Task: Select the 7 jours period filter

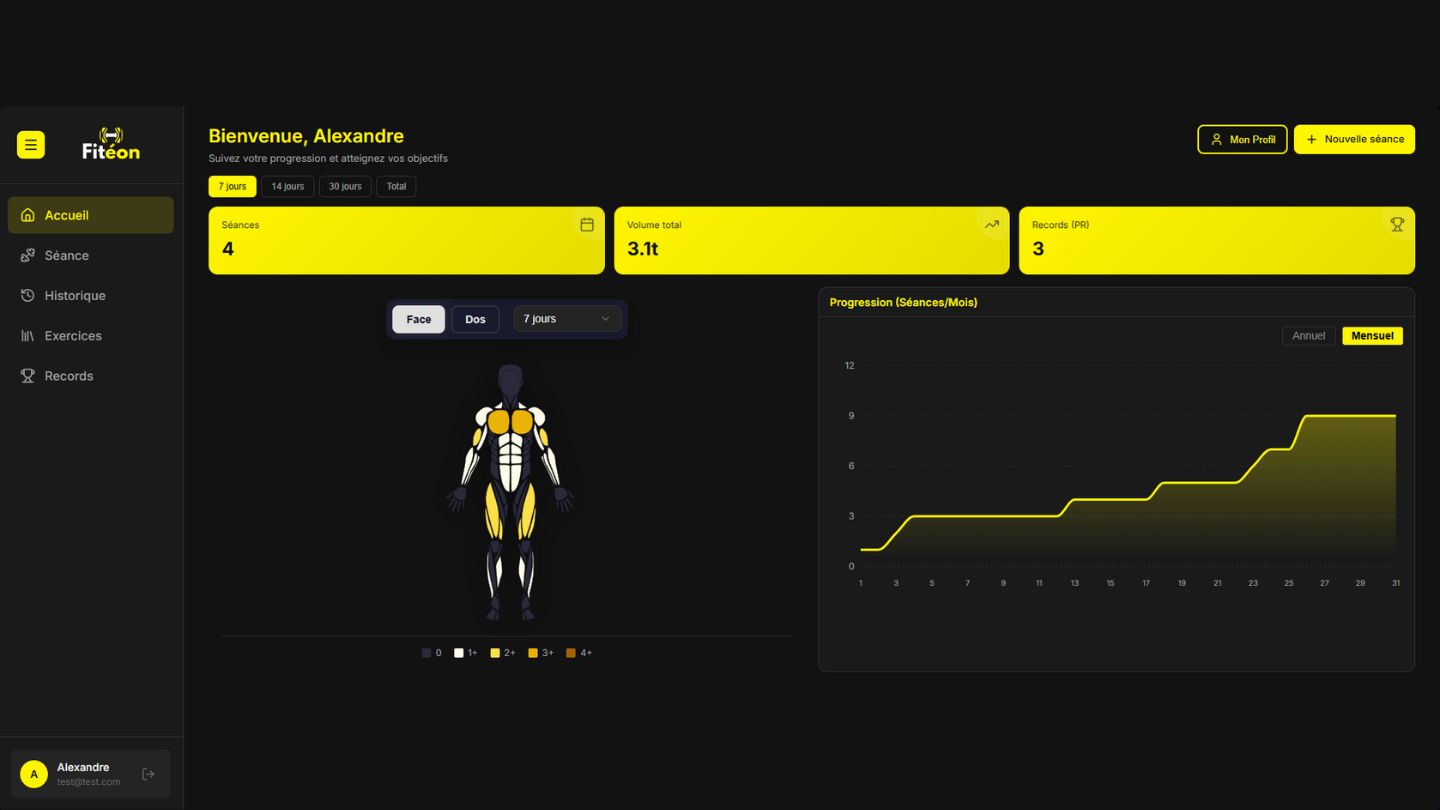Action: (x=232, y=186)
